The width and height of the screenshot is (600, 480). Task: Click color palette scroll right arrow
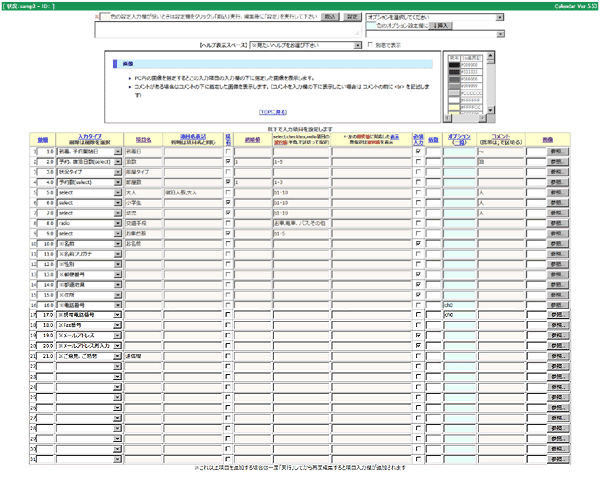[x=483, y=118]
